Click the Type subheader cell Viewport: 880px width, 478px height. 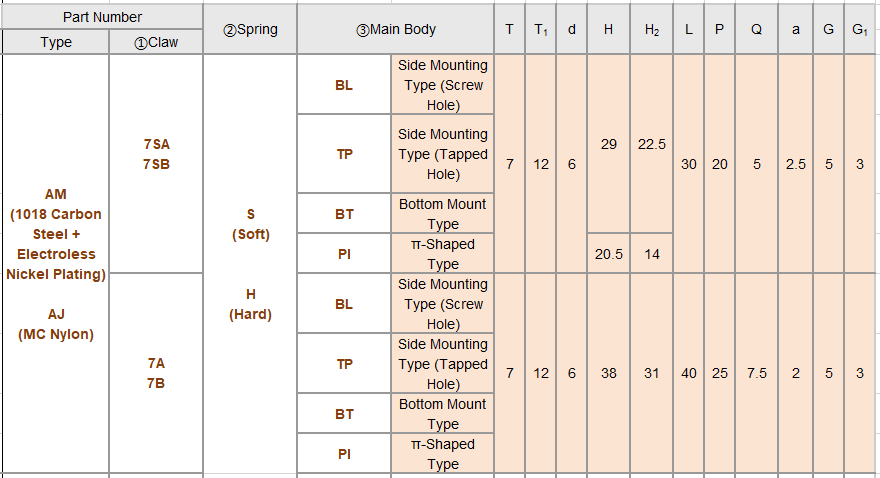tap(56, 43)
